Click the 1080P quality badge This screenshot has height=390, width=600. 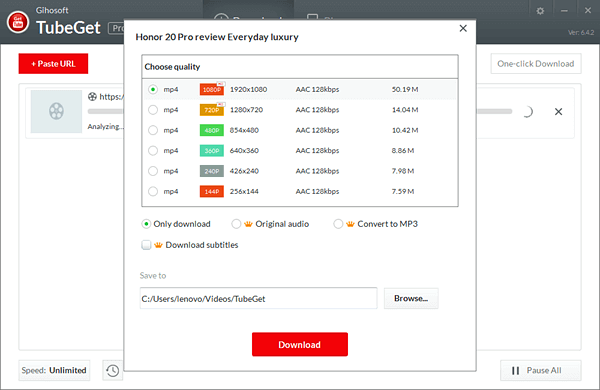[212, 89]
